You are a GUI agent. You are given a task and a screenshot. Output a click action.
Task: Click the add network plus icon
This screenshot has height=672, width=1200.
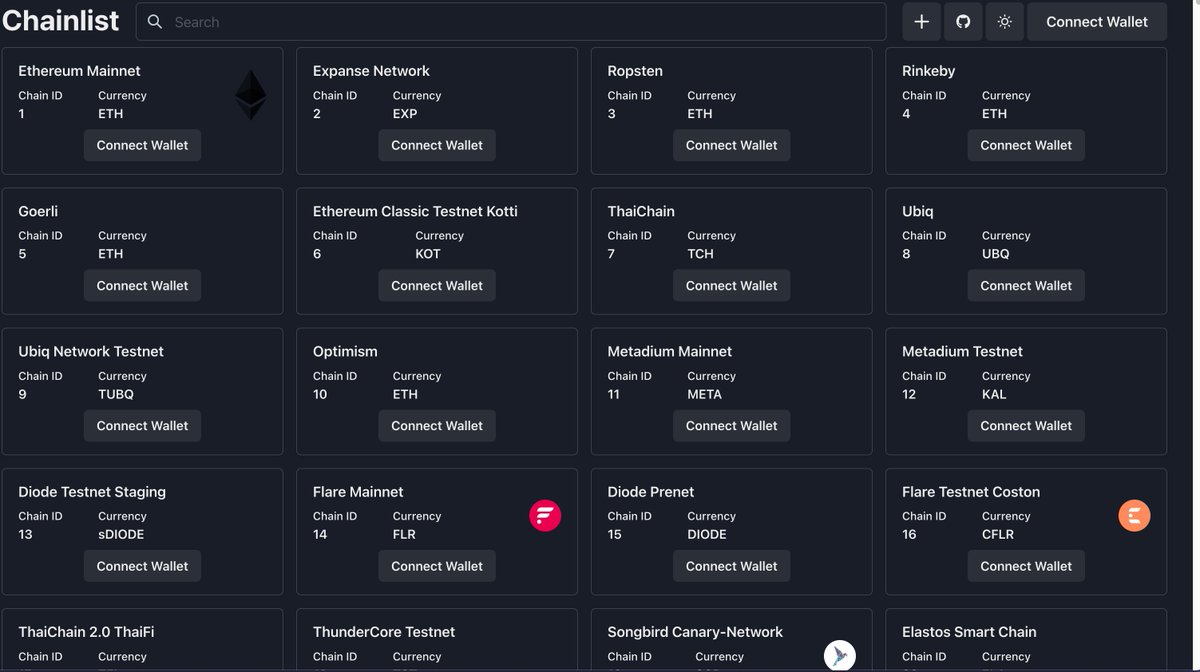click(920, 20)
